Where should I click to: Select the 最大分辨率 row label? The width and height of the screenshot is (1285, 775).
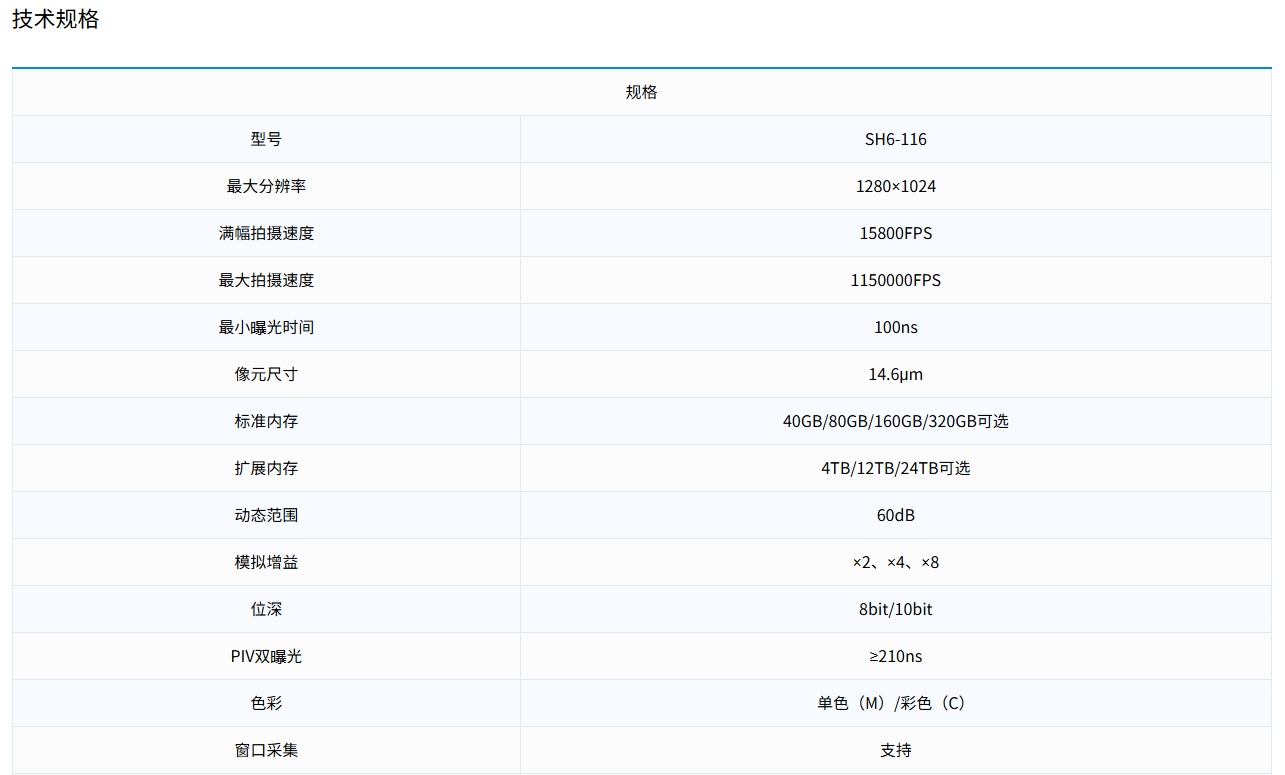[x=266, y=186]
